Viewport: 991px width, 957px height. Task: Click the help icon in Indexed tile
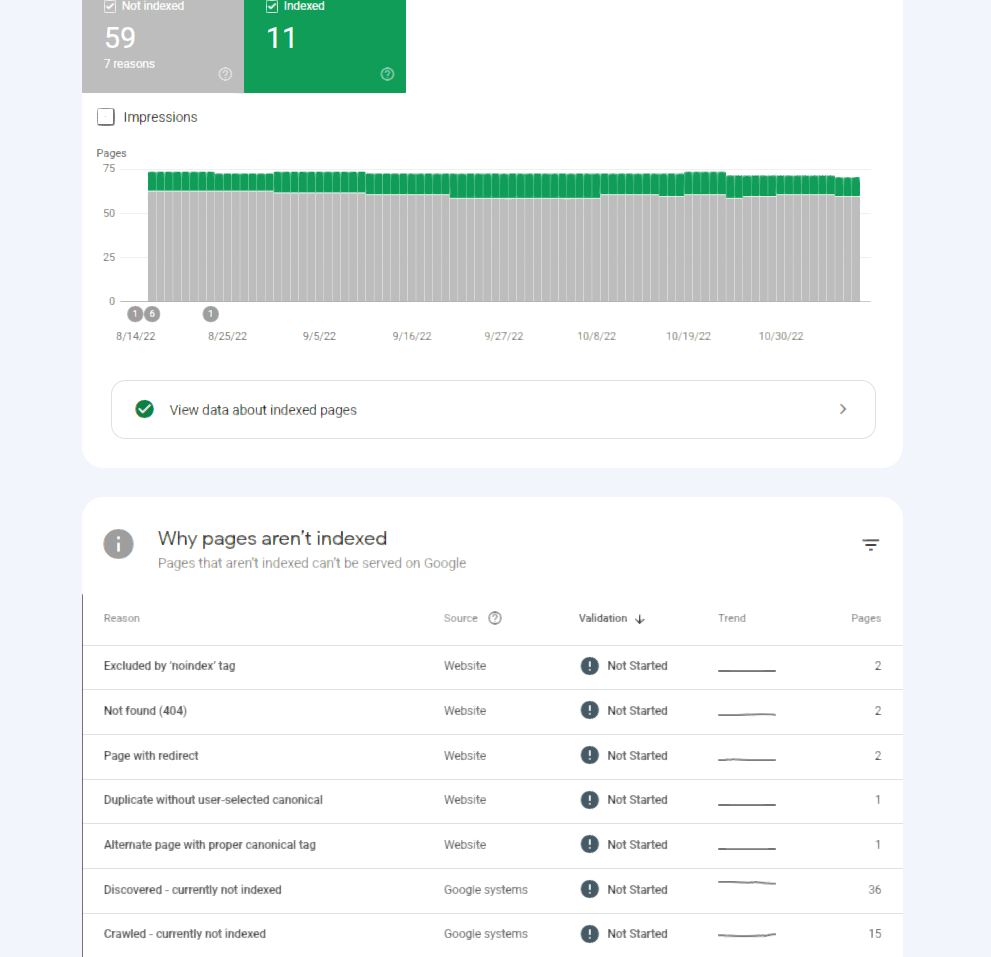coord(387,74)
